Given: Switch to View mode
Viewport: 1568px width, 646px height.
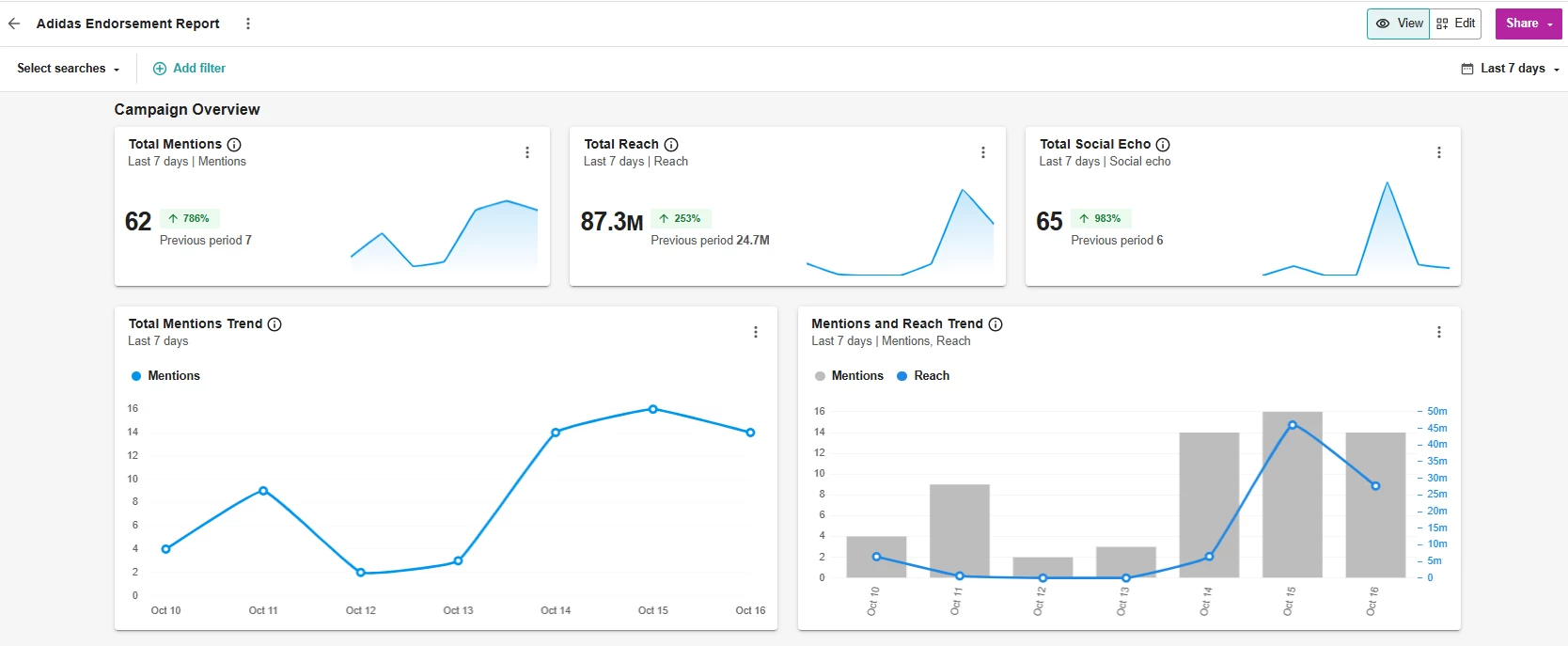Looking at the screenshot, I should 1399,24.
